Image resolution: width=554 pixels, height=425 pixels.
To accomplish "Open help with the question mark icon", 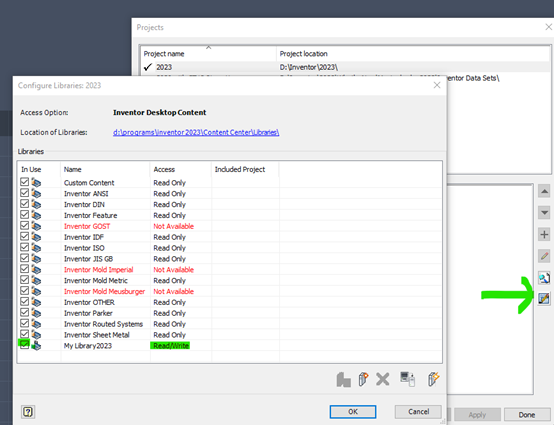I will point(28,412).
